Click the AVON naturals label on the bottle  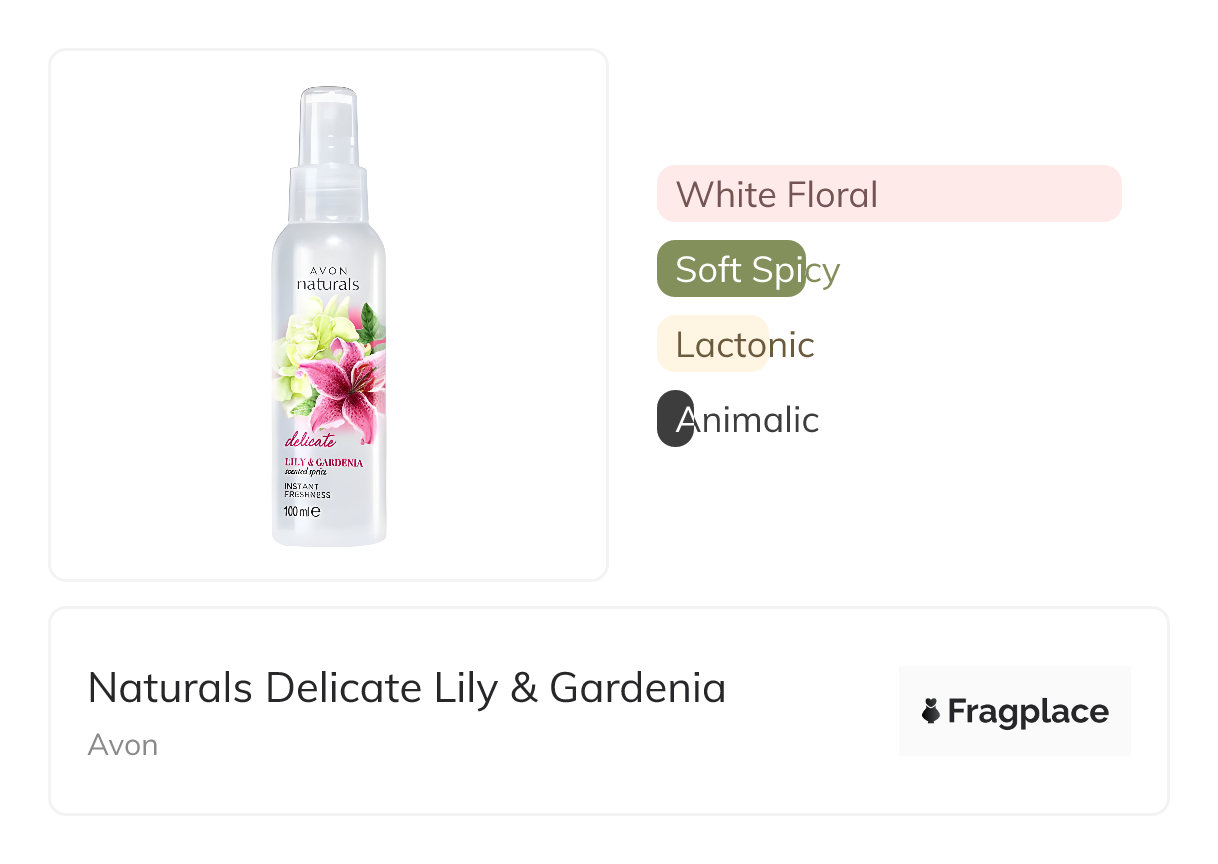click(327, 279)
